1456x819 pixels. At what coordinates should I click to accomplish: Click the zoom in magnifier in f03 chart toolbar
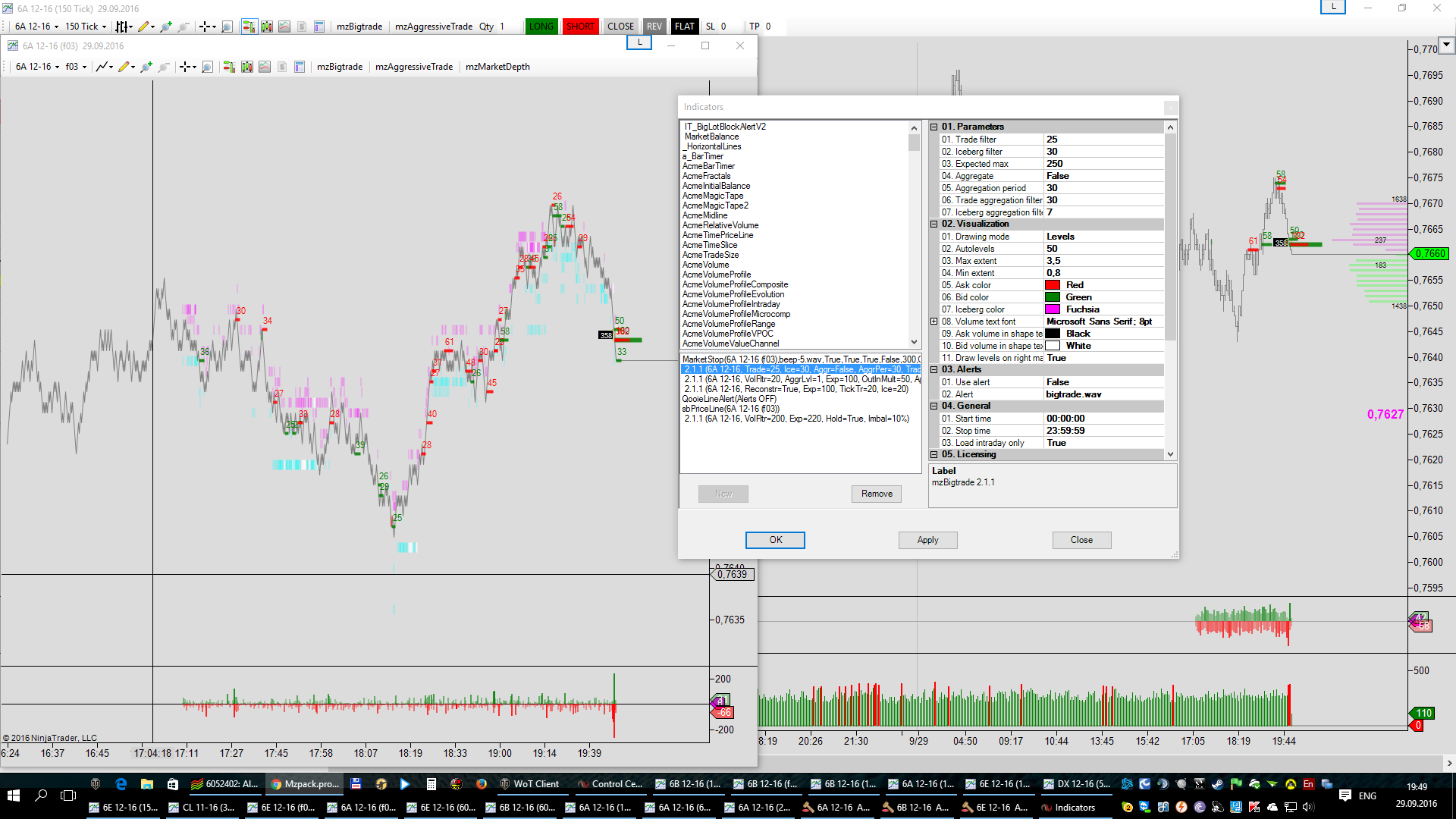point(146,67)
